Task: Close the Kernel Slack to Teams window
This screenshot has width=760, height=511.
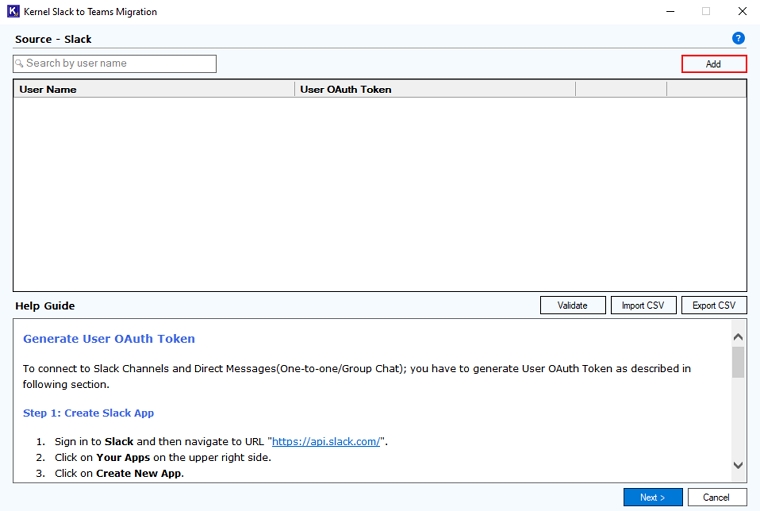Action: (x=742, y=11)
